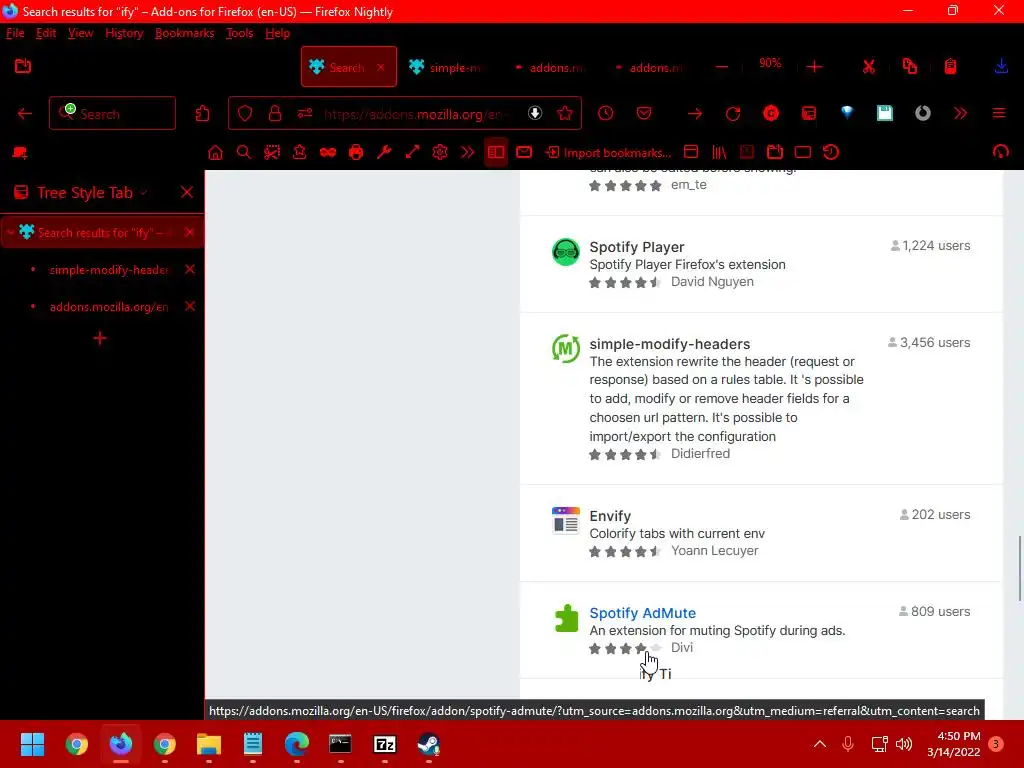This screenshot has width=1024, height=768.
Task: Select the simple-modify-header tree tab
Action: pyautogui.click(x=109, y=270)
